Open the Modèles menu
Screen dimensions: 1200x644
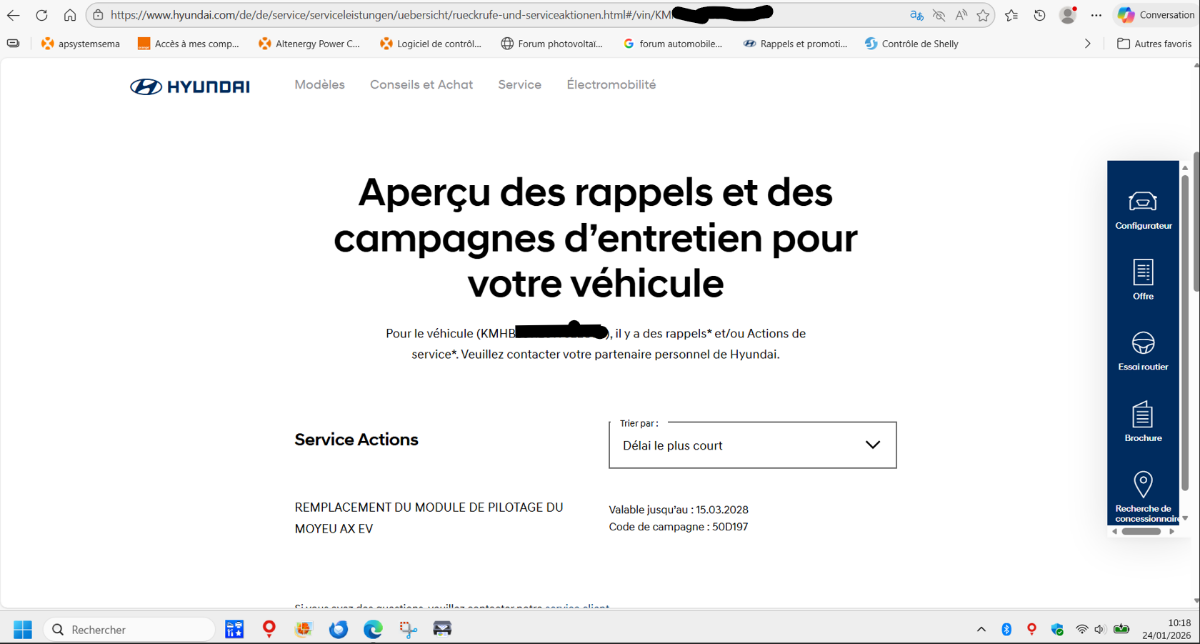point(319,85)
